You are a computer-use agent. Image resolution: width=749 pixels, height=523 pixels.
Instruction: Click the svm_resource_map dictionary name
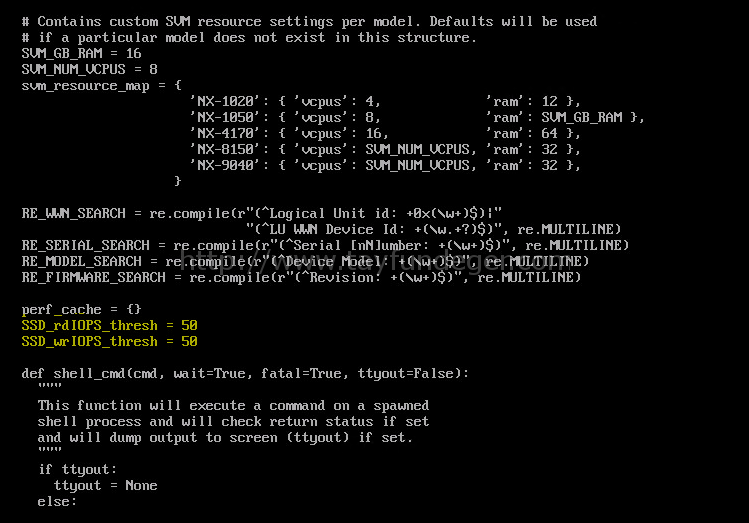(x=86, y=86)
